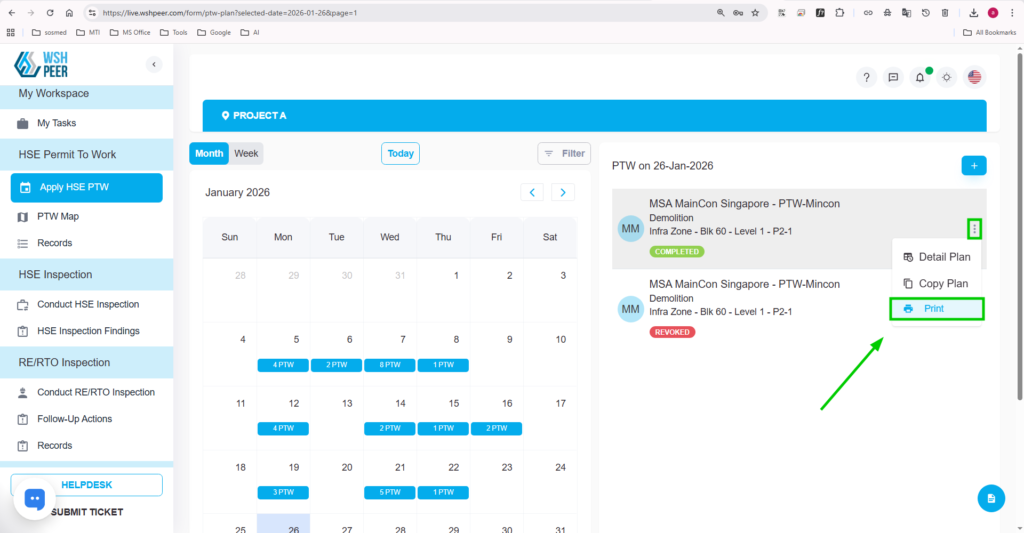Open the notifications bell
The height and width of the screenshot is (533, 1024).
[x=920, y=77]
